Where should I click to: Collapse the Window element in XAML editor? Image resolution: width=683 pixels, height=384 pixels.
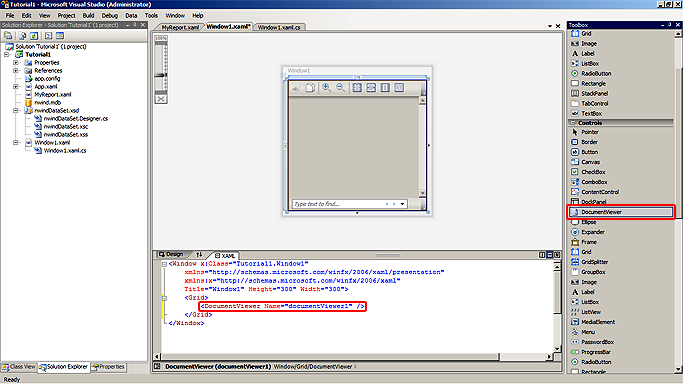click(164, 264)
